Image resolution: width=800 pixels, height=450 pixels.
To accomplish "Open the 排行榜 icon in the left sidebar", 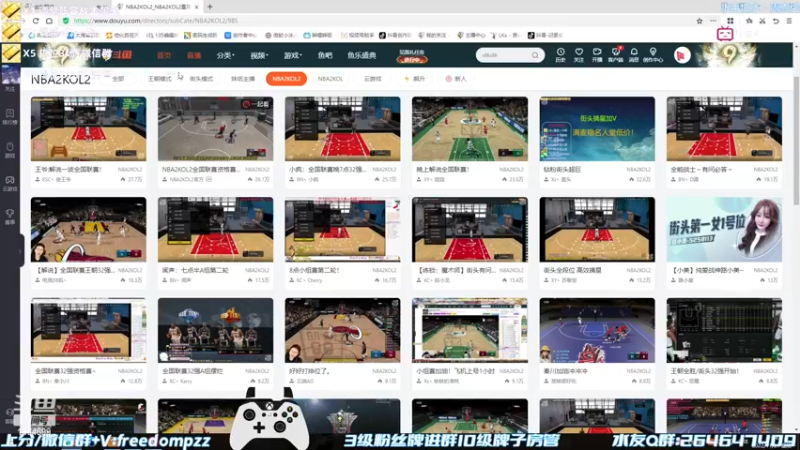I will click(10, 117).
